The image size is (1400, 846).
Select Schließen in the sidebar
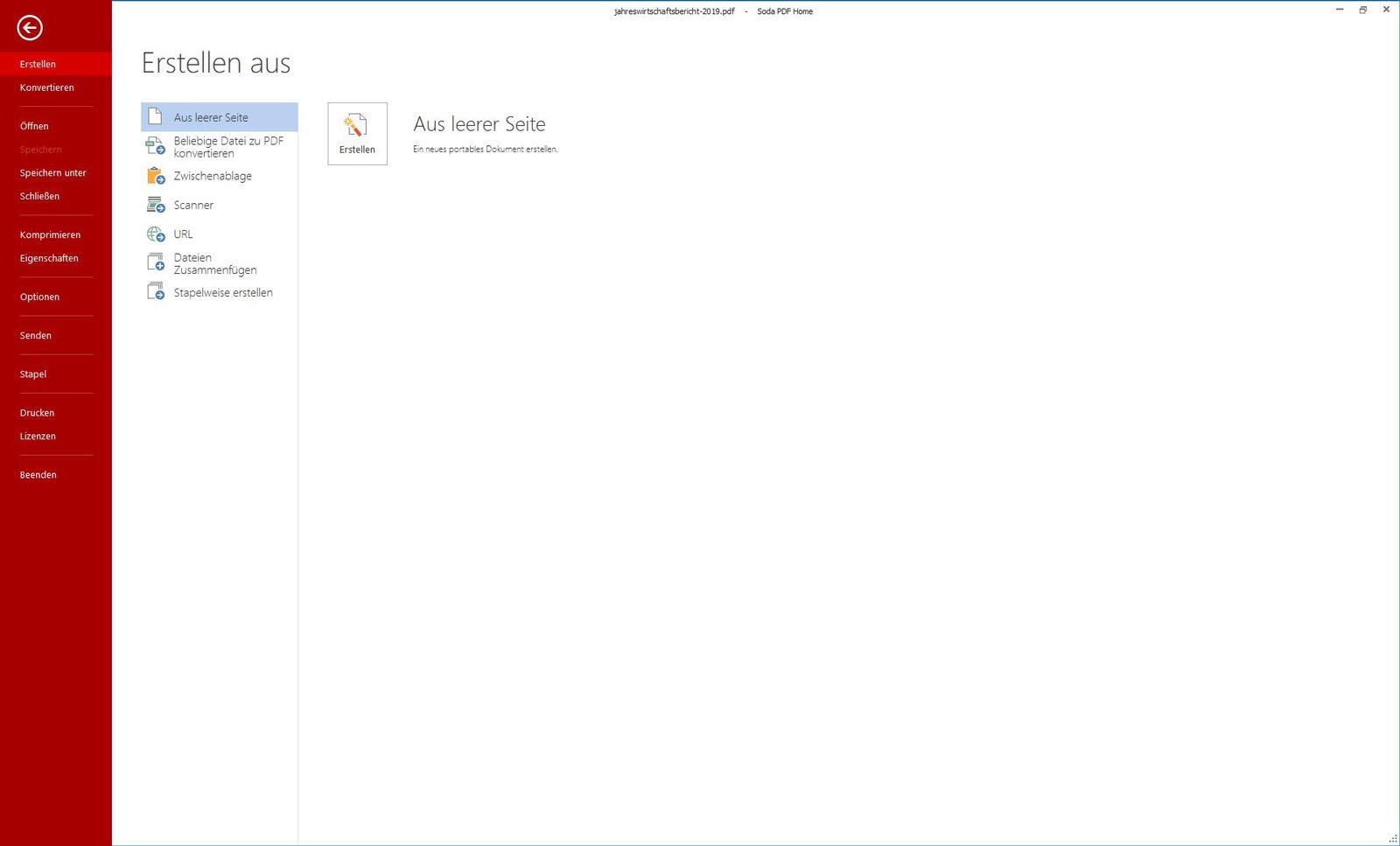(40, 196)
